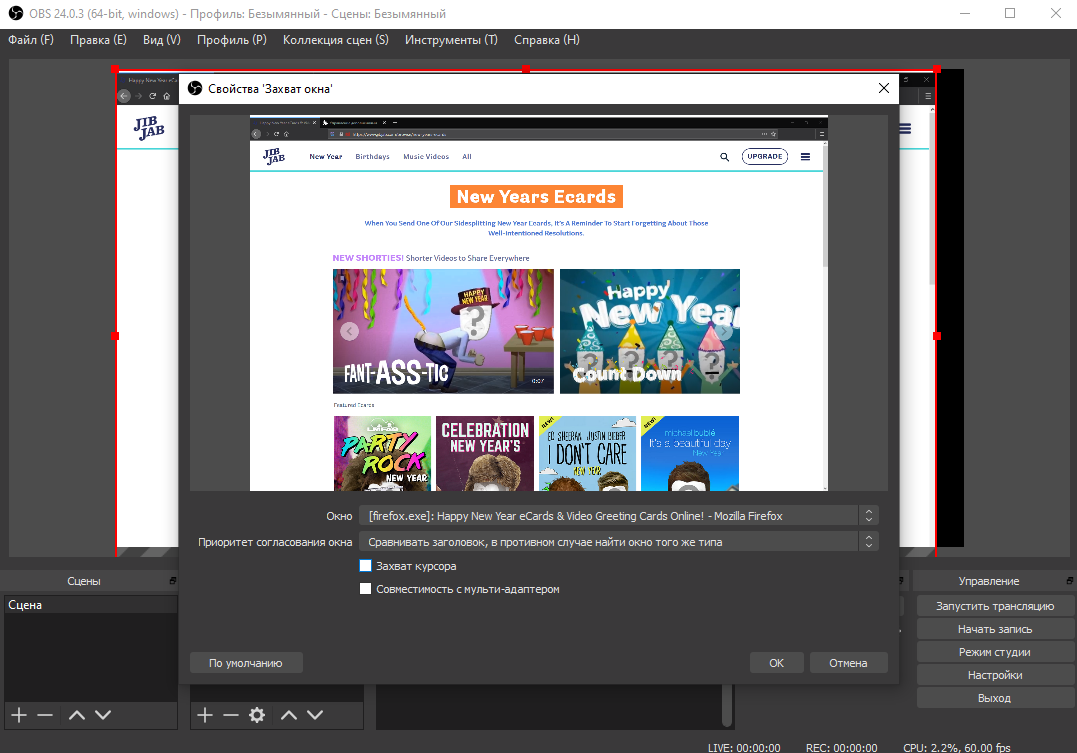This screenshot has height=753, width=1077.
Task: Undock the Управление panel icon
Action: (1069, 581)
